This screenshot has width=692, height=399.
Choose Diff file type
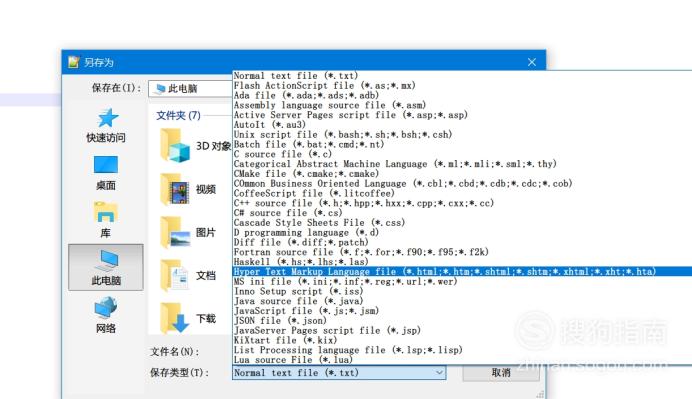tap(462, 242)
